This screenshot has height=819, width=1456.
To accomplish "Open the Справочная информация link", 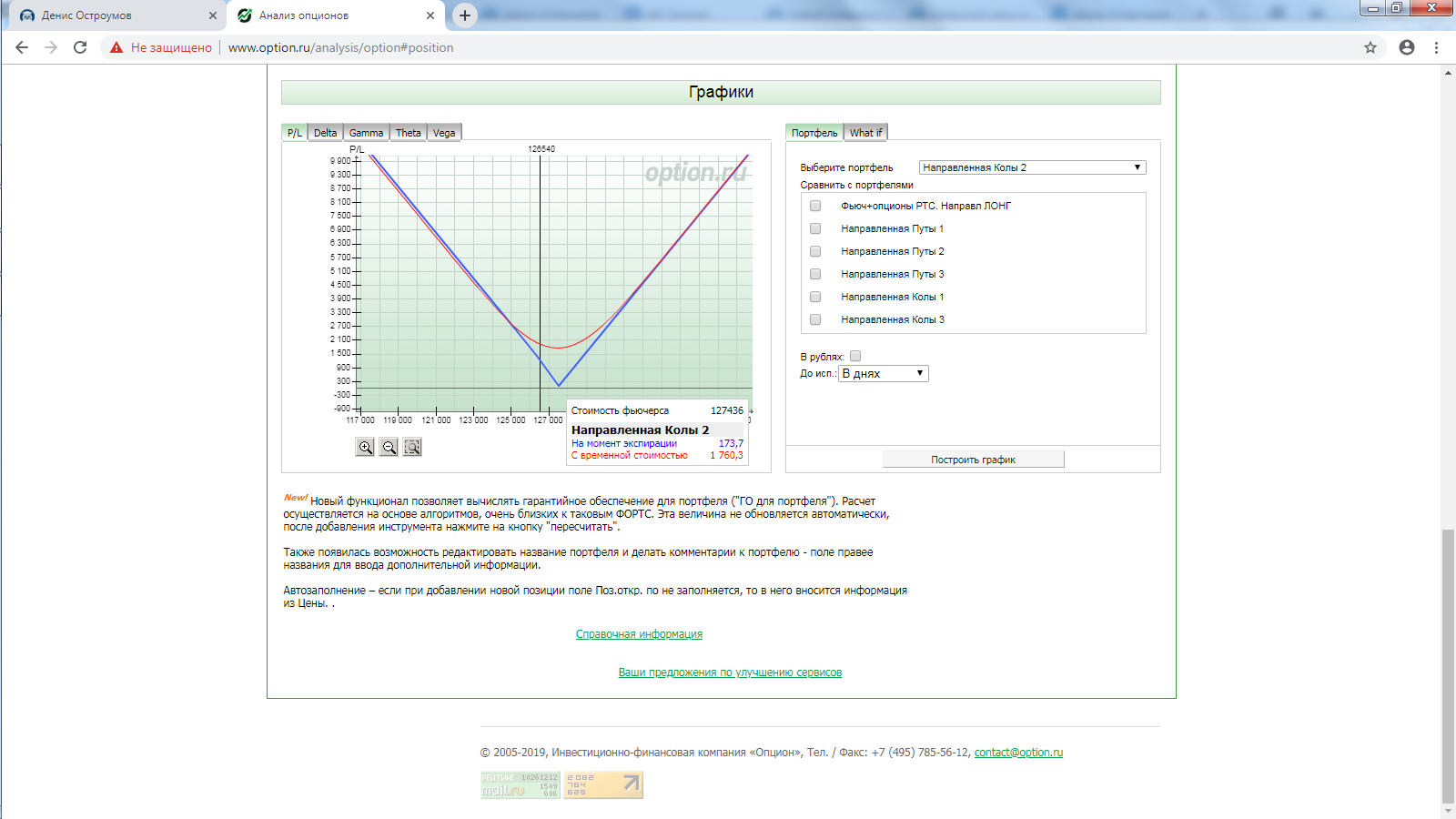I will [x=639, y=634].
